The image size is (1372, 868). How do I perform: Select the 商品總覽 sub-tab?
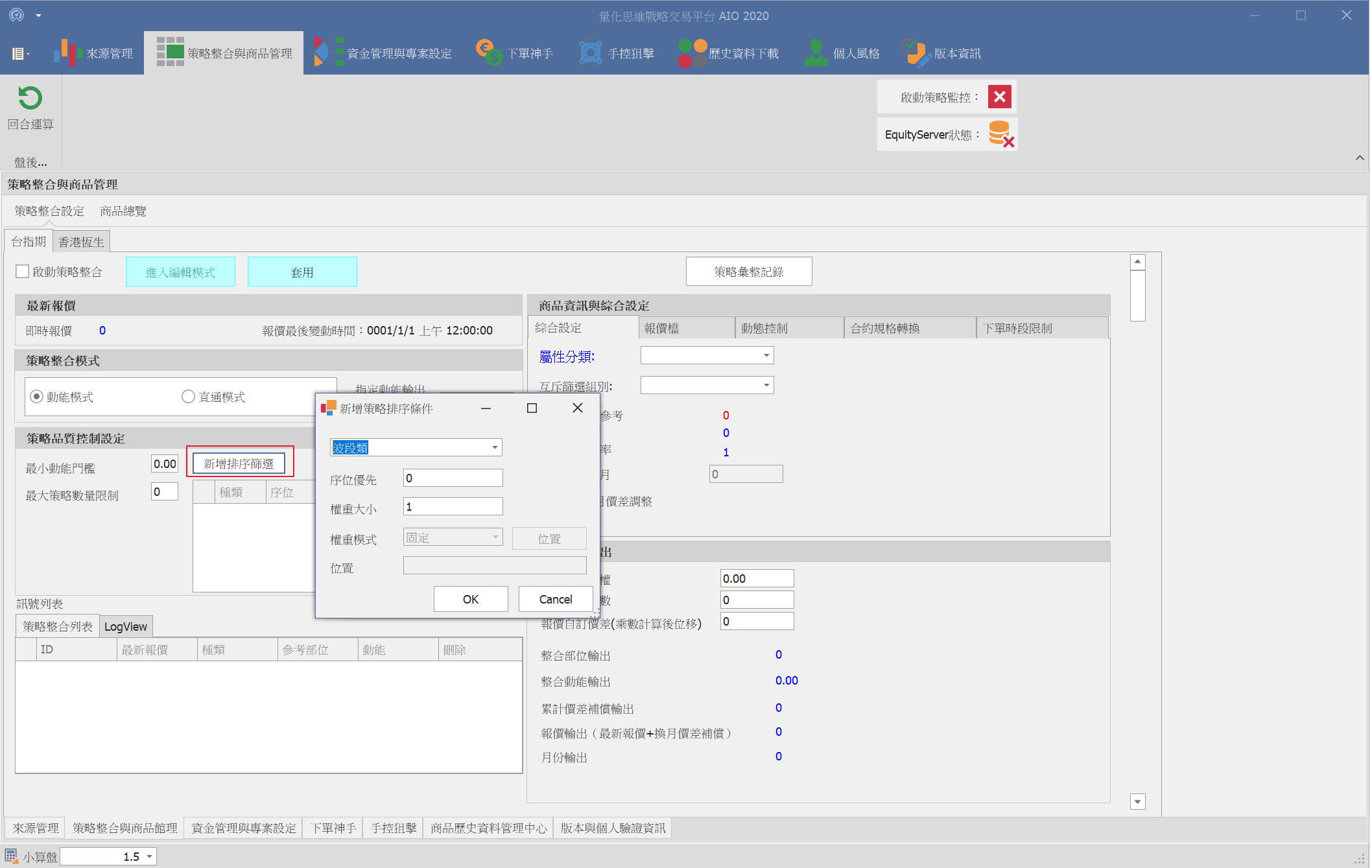pyautogui.click(x=123, y=211)
